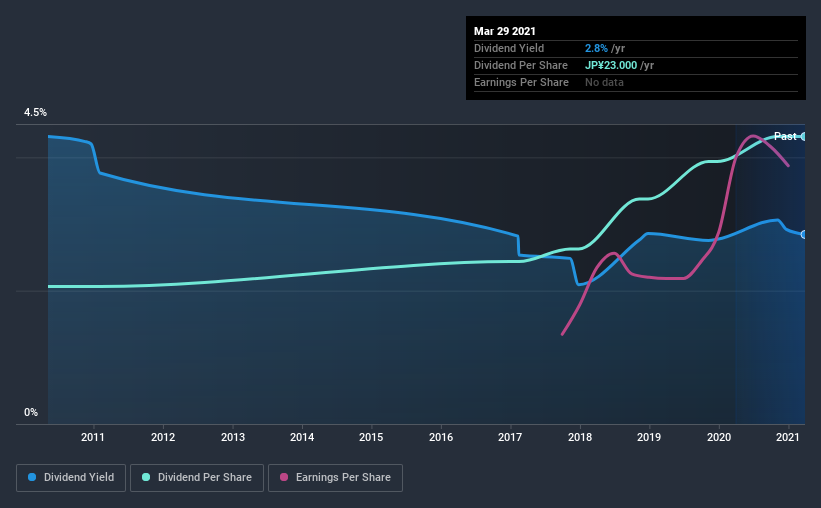This screenshot has height=508, width=821.
Task: Select the 2014 x-axis label
Action: [x=302, y=437]
